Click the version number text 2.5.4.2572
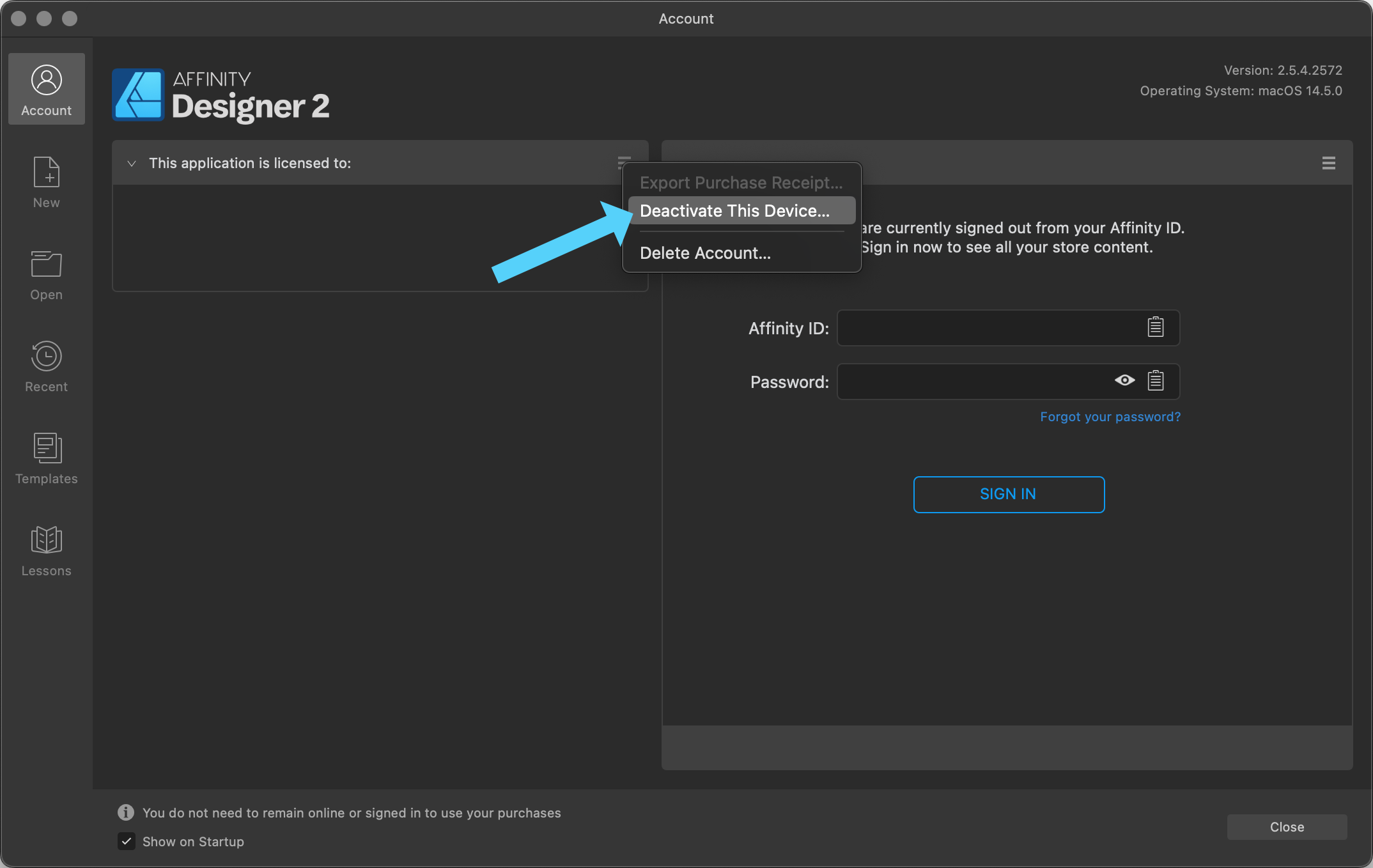Viewport: 1373px width, 868px height. click(x=1310, y=70)
